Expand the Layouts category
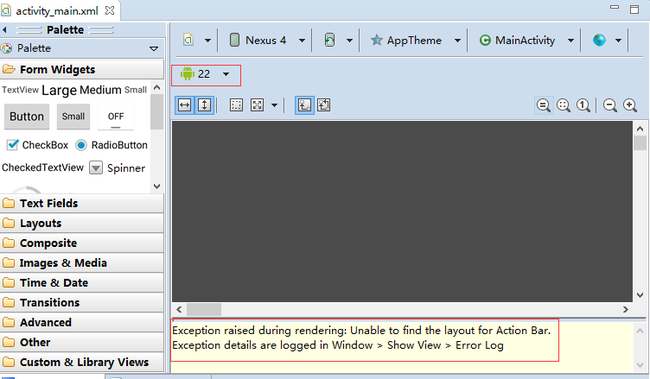This screenshot has width=650, height=379. (x=82, y=223)
